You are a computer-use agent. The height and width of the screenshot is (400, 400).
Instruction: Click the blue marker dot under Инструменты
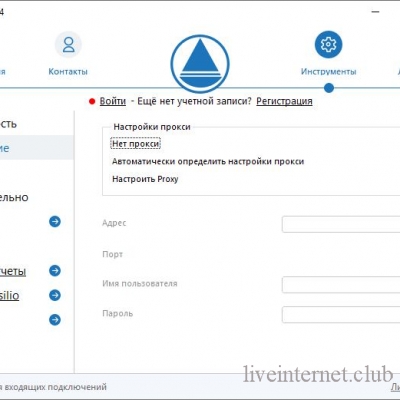pyautogui.click(x=329, y=88)
